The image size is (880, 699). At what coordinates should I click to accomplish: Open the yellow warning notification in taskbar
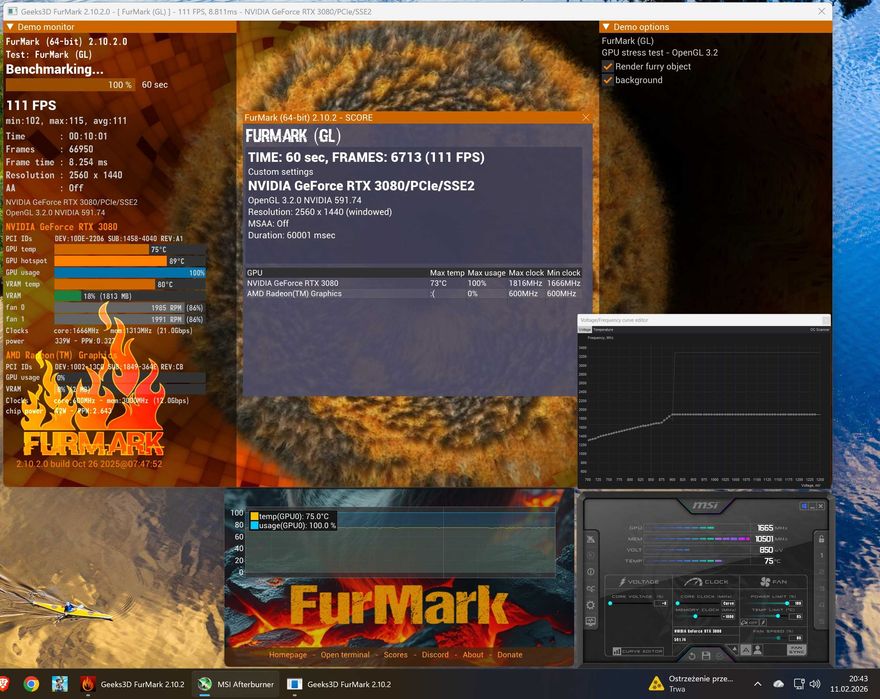pyautogui.click(x=691, y=684)
